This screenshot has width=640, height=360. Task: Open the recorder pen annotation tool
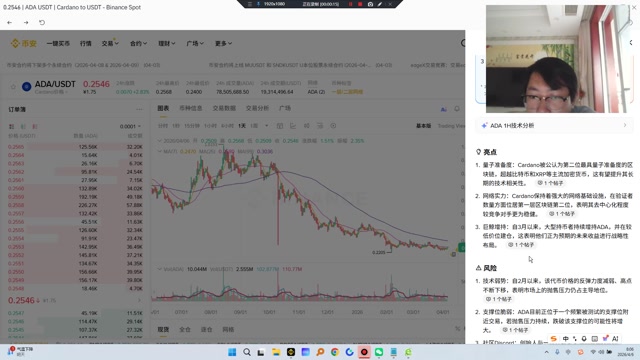(380, 4)
